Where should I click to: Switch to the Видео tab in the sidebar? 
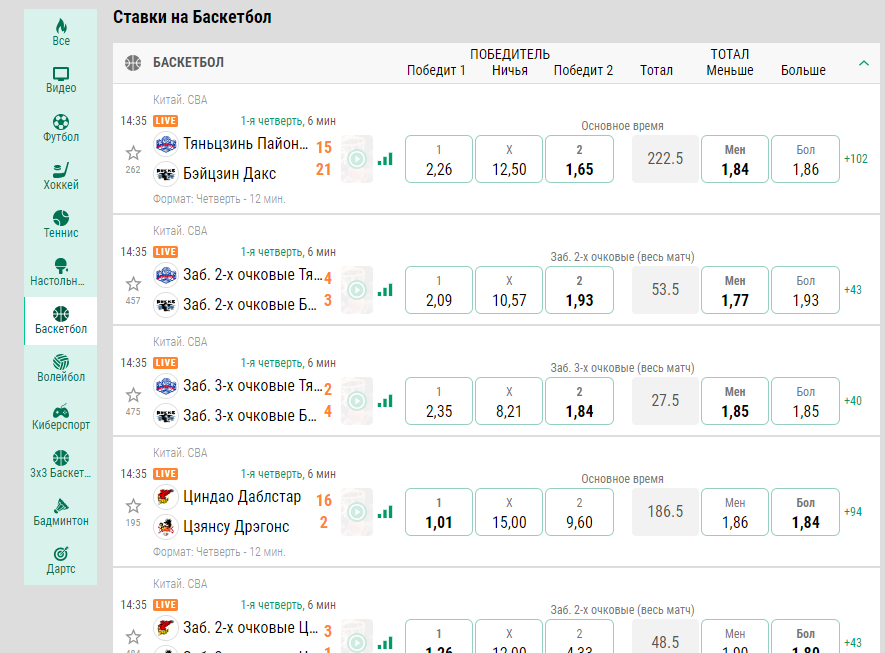coord(61,80)
